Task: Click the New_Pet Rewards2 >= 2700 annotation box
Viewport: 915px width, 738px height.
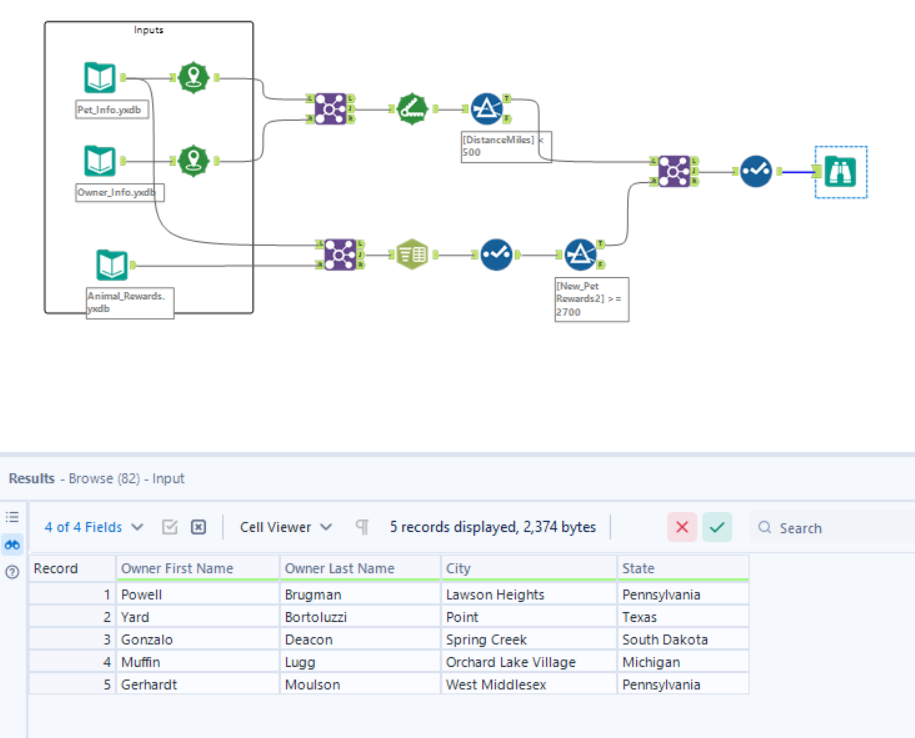Action: (592, 299)
